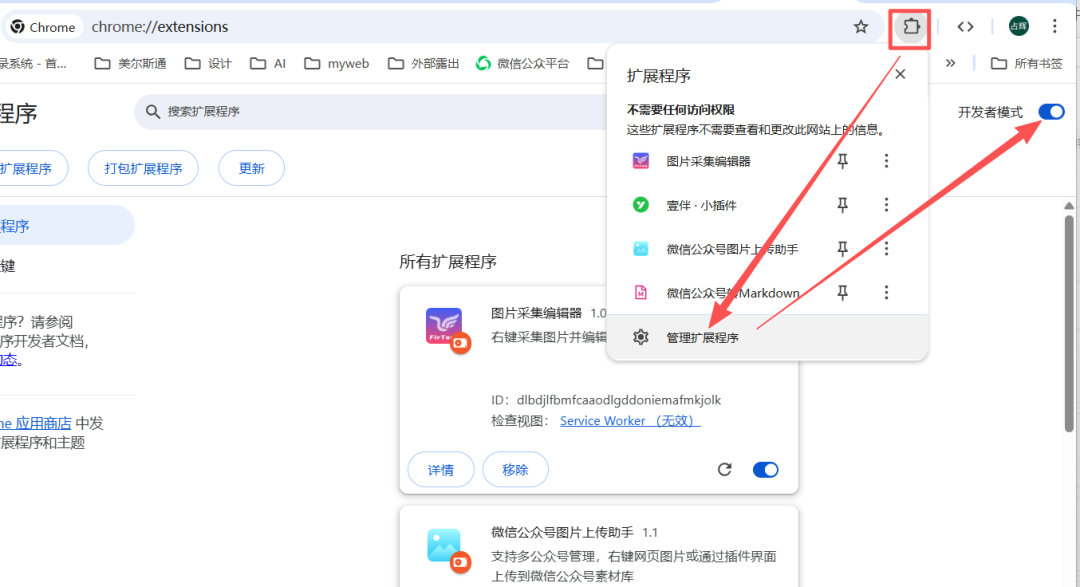Open three-dot menu for 微信公众号Markdown
This screenshot has width=1080, height=587.
coord(886,292)
